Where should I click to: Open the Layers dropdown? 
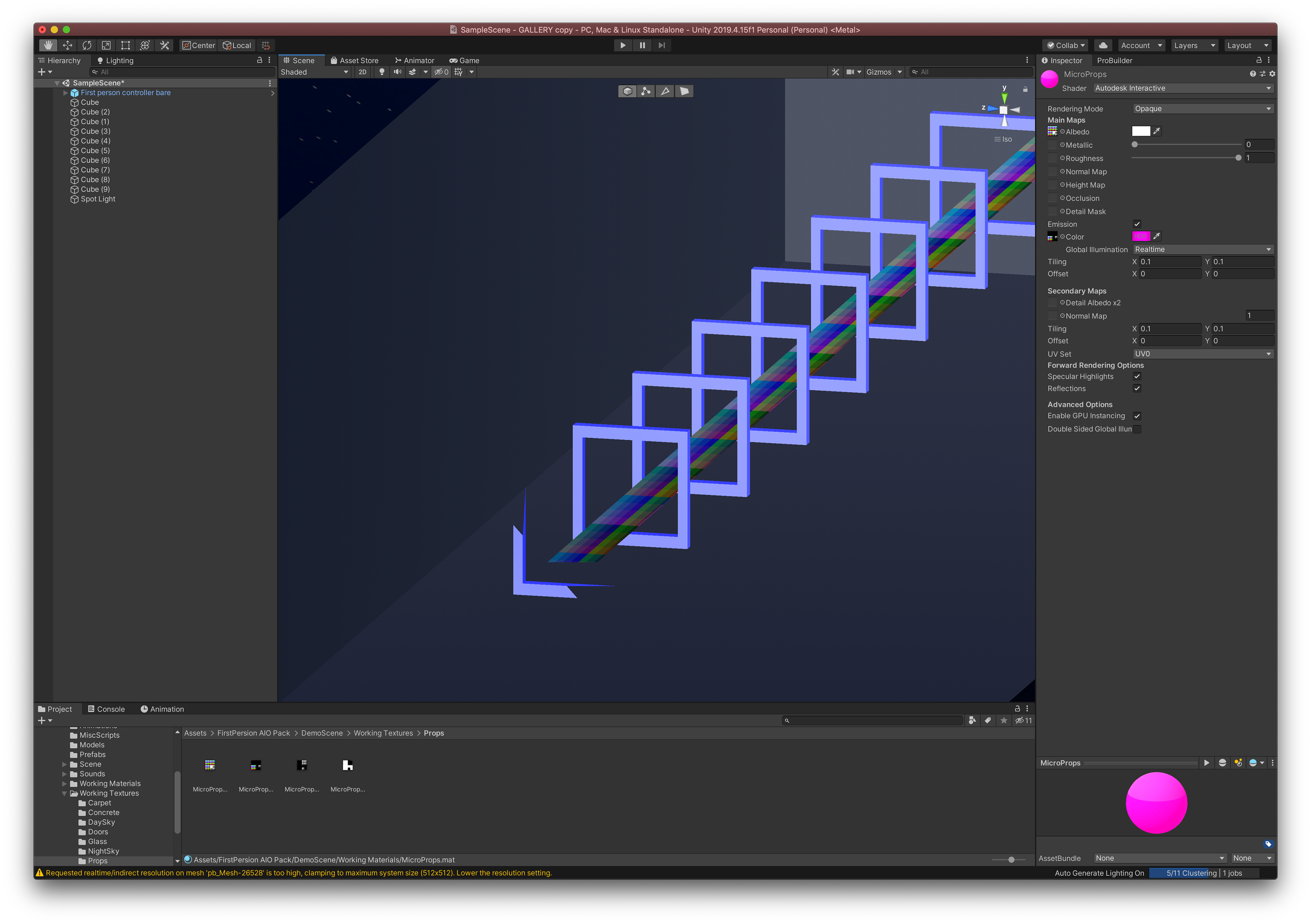point(1195,45)
